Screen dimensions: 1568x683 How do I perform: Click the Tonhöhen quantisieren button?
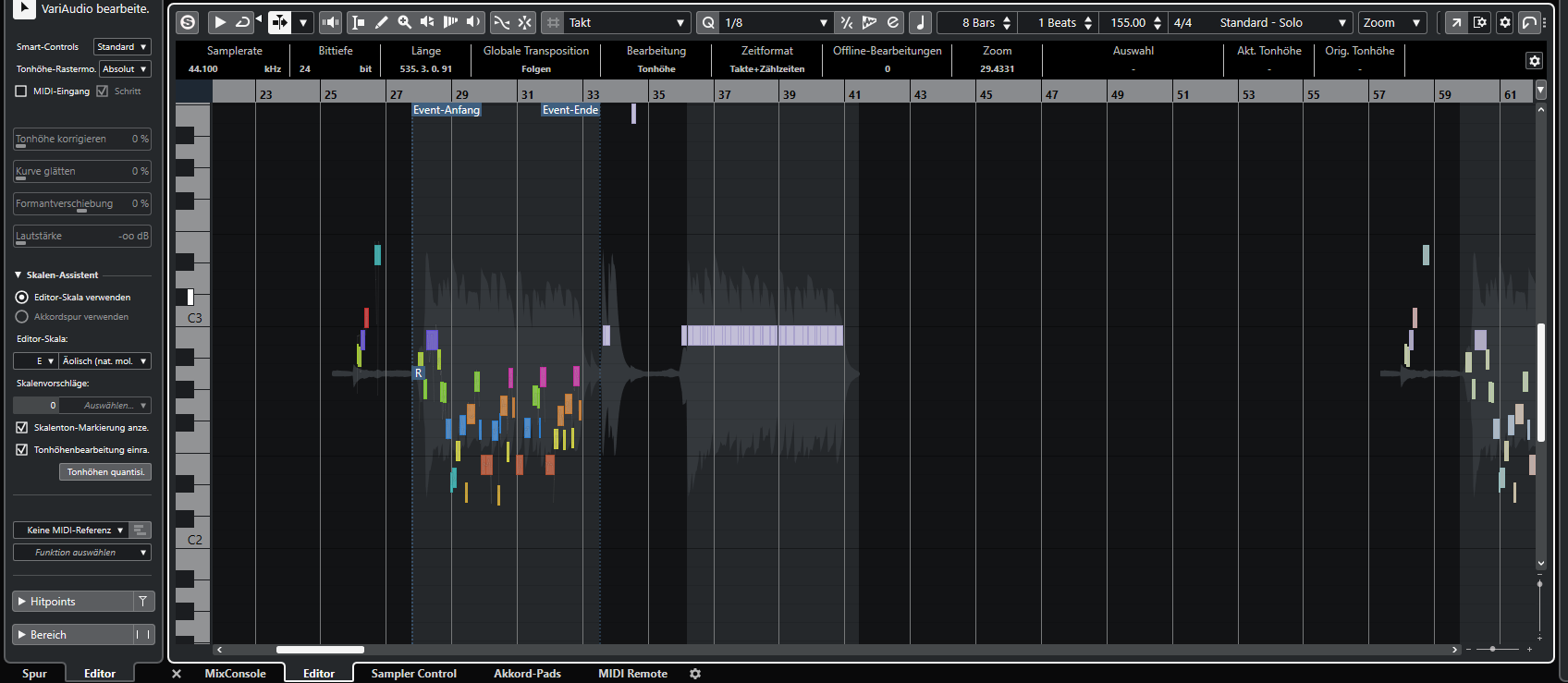[x=105, y=471]
